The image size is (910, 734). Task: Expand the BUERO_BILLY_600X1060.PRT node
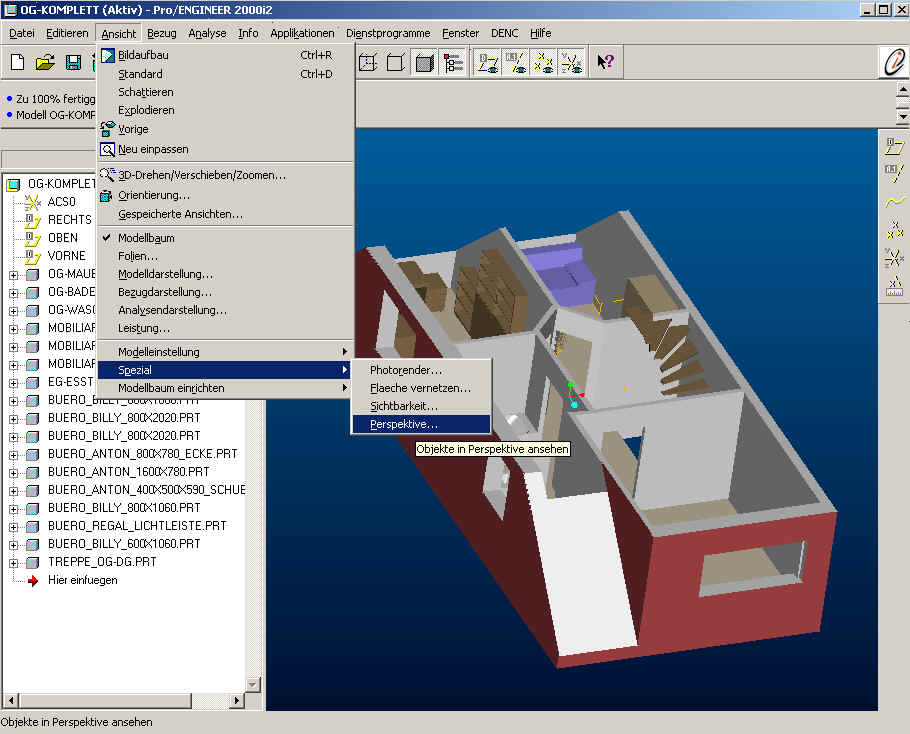(13, 544)
